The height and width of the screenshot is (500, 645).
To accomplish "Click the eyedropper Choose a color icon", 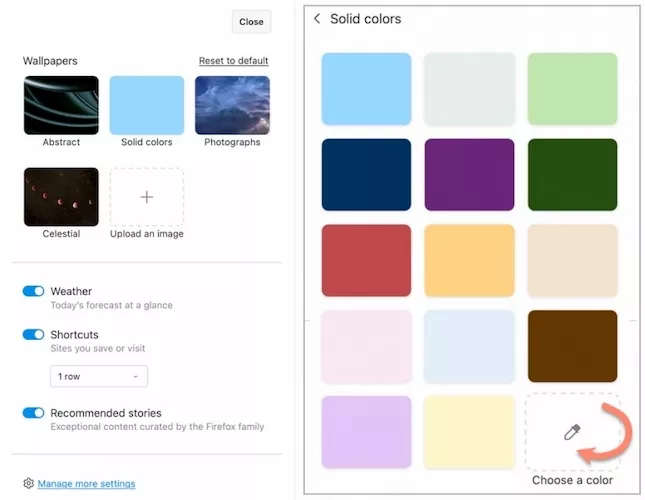I will [572, 432].
